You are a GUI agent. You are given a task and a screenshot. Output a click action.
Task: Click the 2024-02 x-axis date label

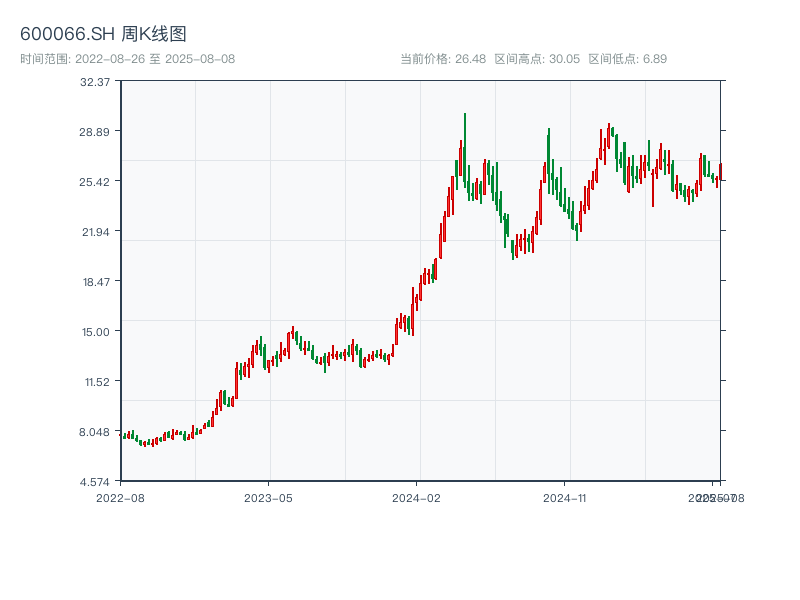pyautogui.click(x=417, y=497)
